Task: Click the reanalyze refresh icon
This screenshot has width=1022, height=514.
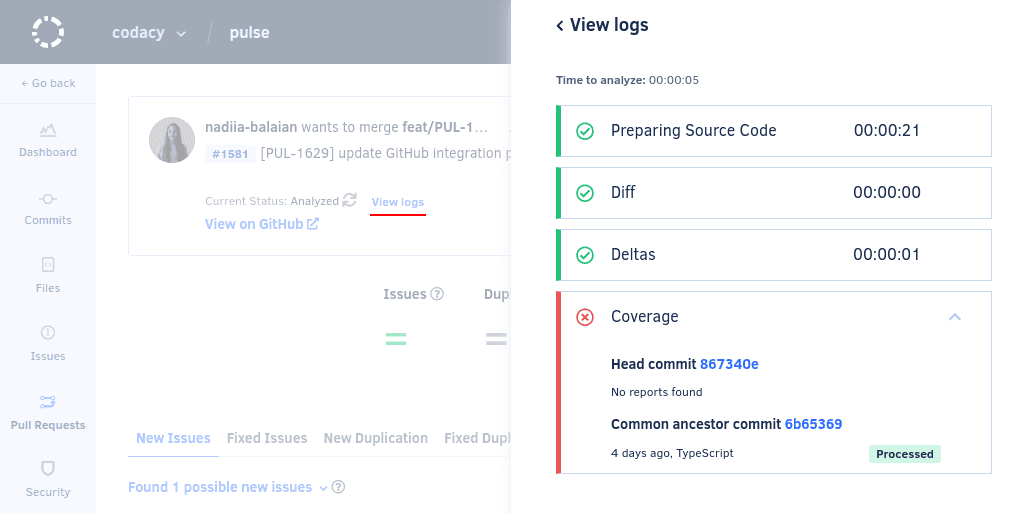Action: (x=349, y=200)
